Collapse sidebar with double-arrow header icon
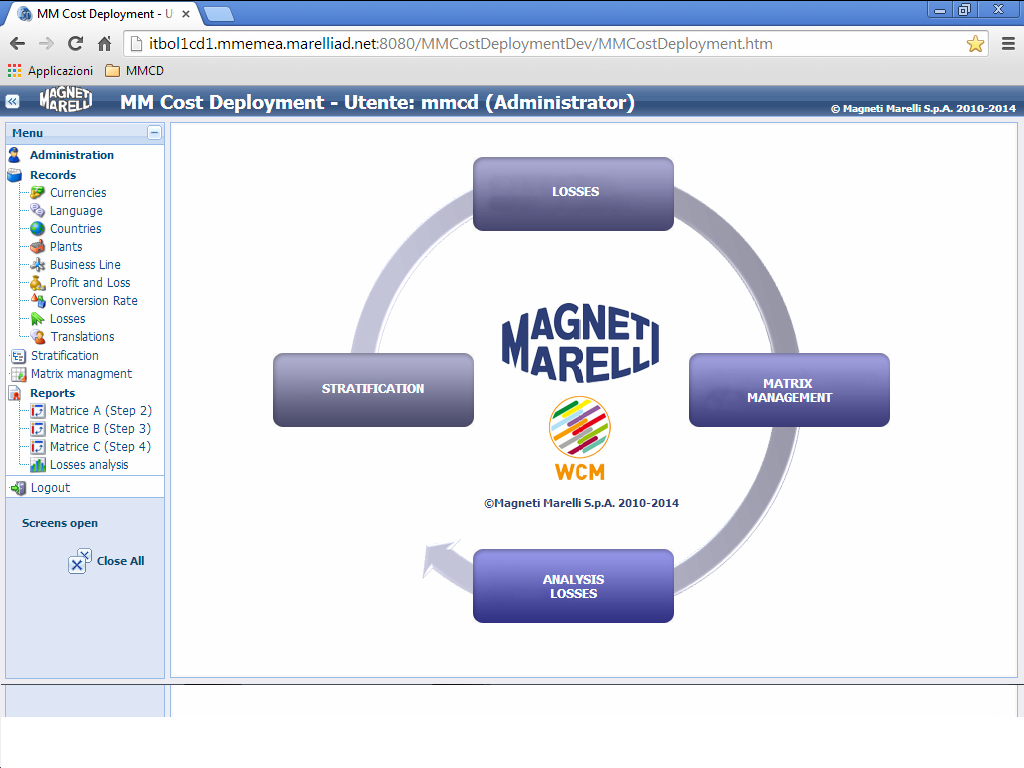Viewport: 1024px width, 768px height. pos(12,102)
